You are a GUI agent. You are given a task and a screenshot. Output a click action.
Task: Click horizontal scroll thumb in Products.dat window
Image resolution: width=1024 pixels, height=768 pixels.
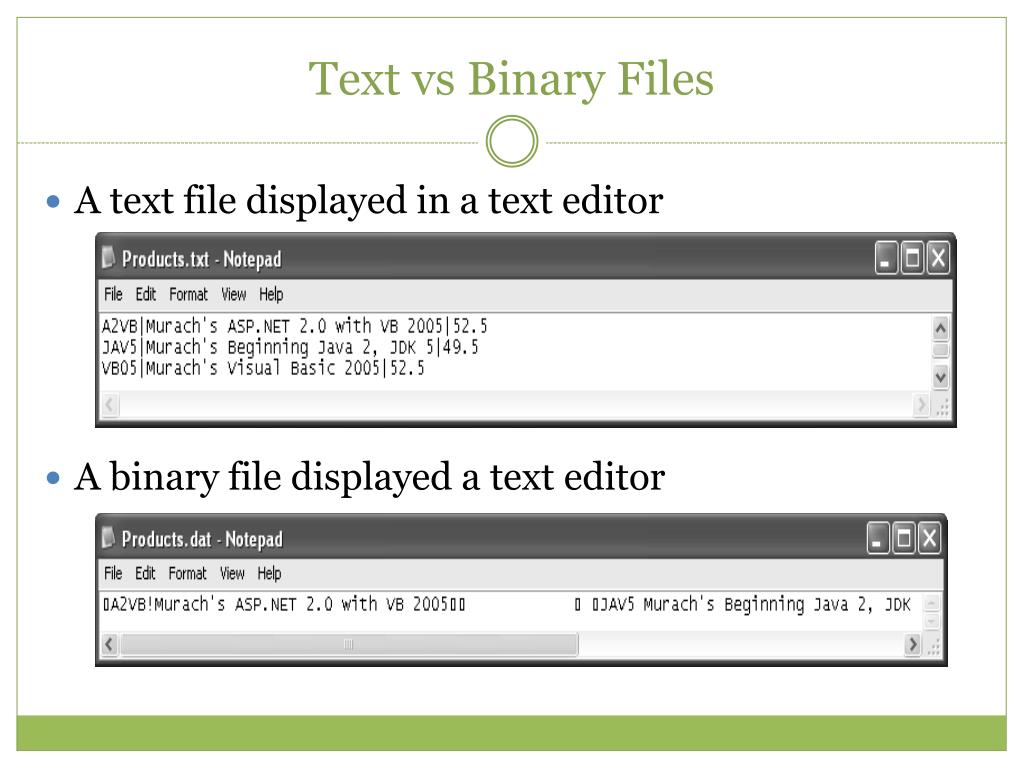[x=349, y=645]
